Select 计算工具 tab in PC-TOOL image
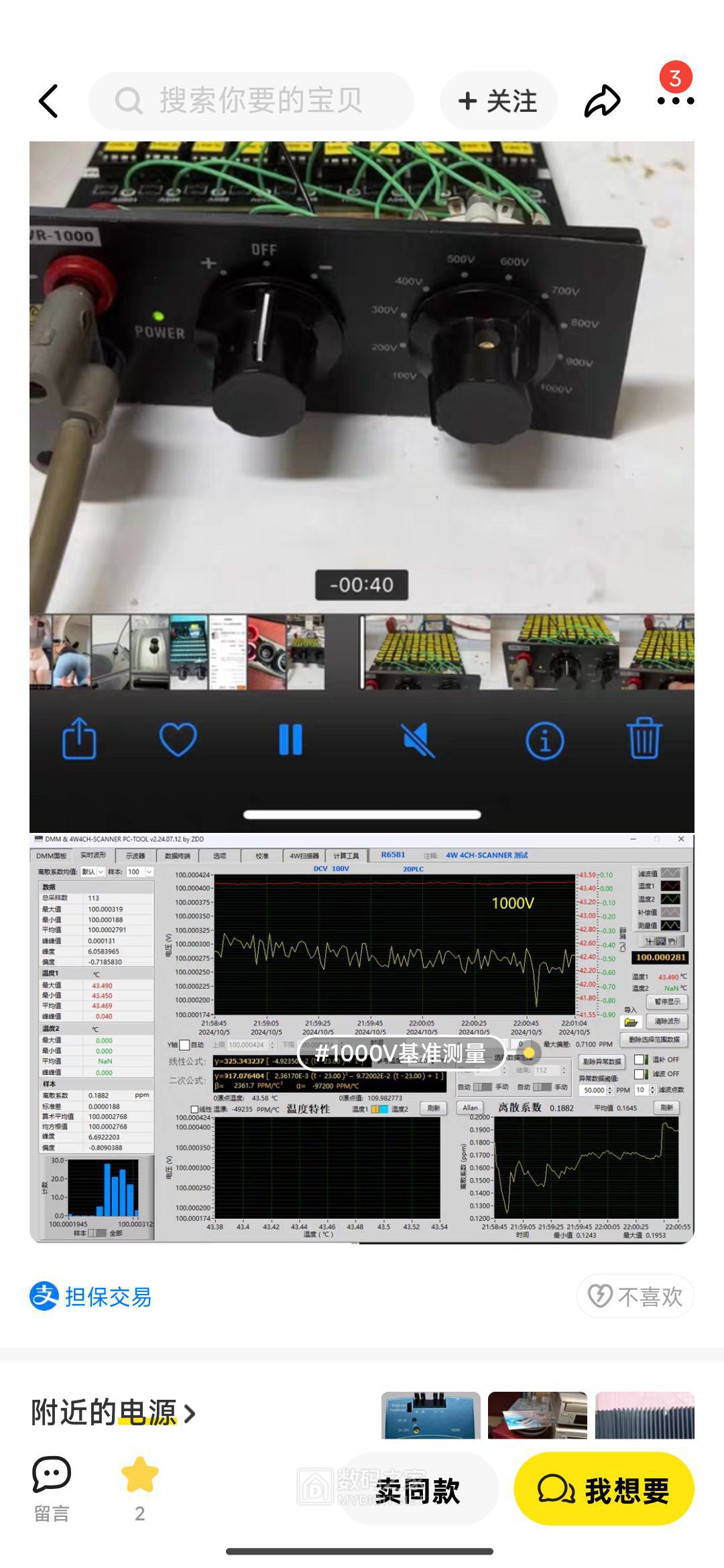Image resolution: width=724 pixels, height=1568 pixels. 347,856
